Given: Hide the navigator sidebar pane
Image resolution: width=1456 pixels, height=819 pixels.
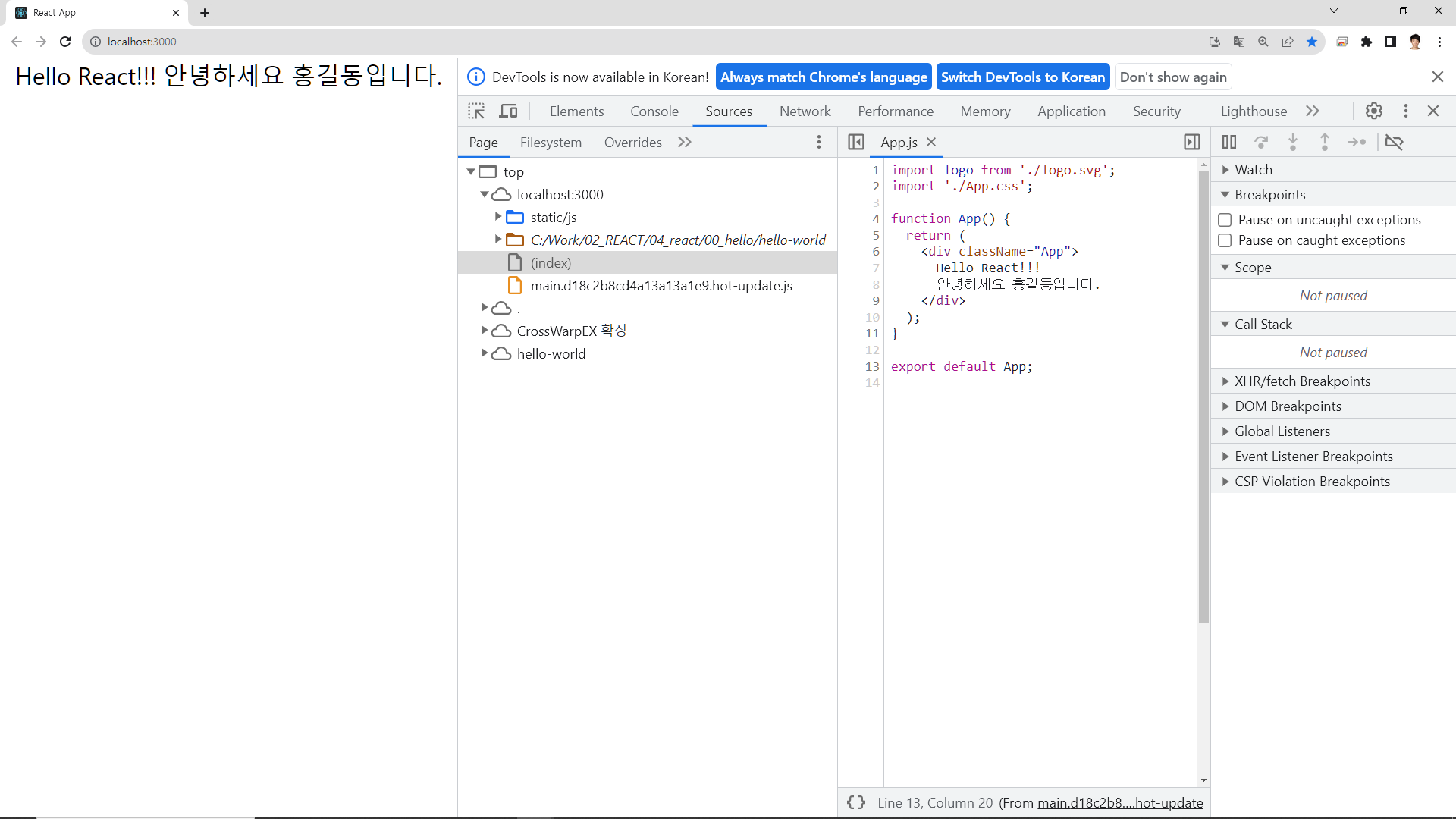Looking at the screenshot, I should [856, 142].
